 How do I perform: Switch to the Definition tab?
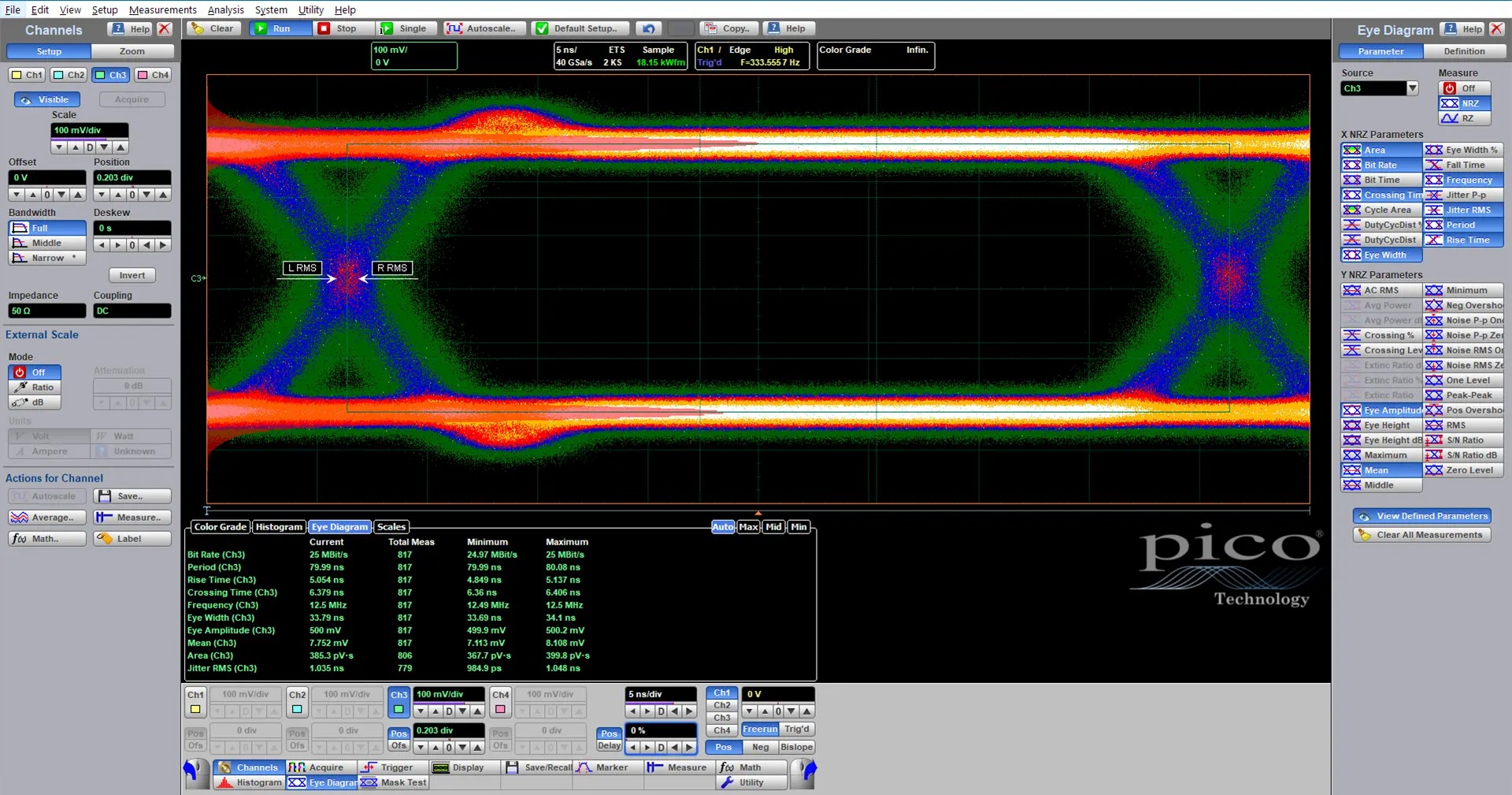click(1464, 51)
